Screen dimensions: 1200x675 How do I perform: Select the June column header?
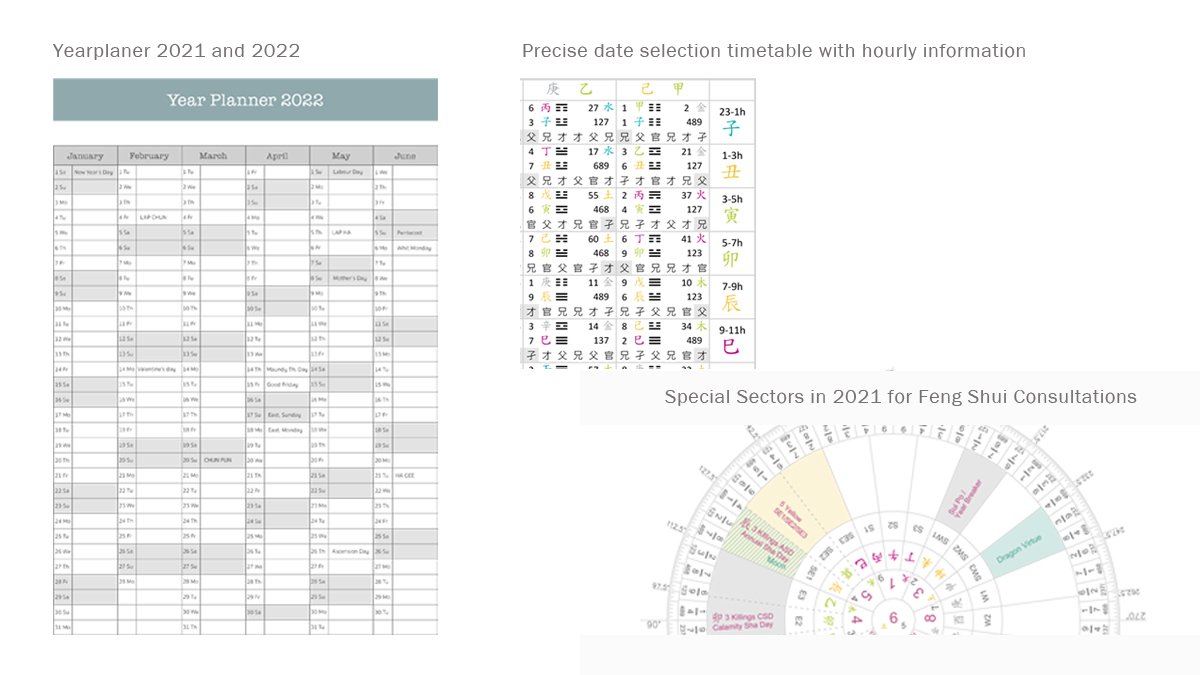click(x=405, y=155)
